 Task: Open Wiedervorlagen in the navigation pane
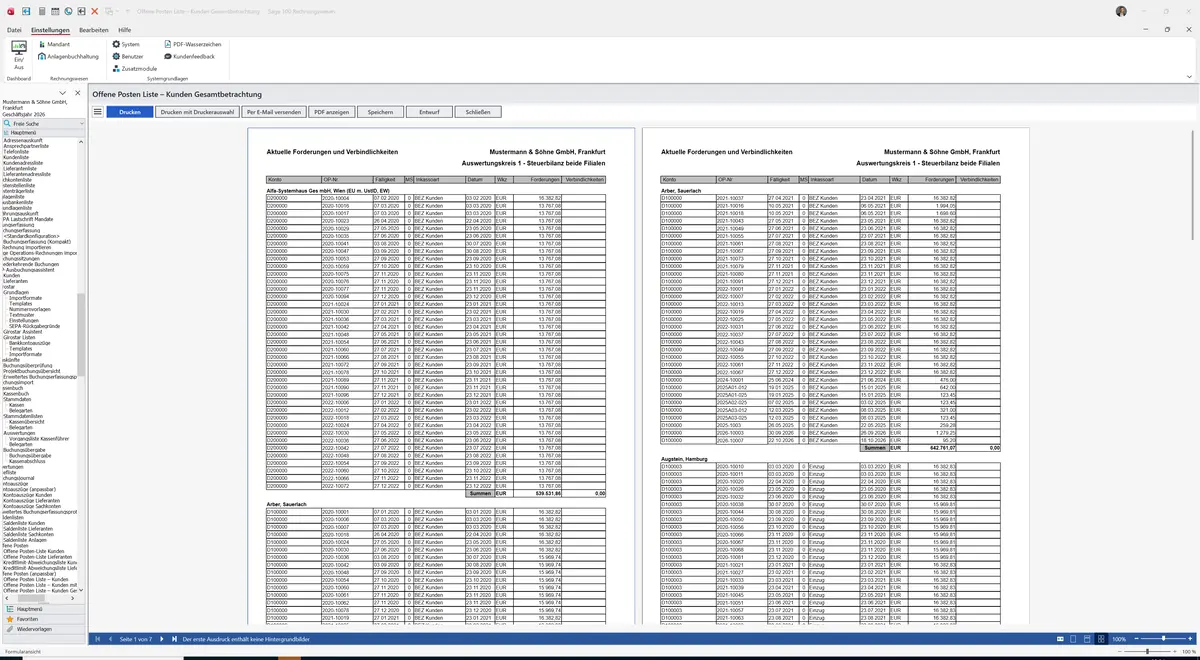point(43,629)
